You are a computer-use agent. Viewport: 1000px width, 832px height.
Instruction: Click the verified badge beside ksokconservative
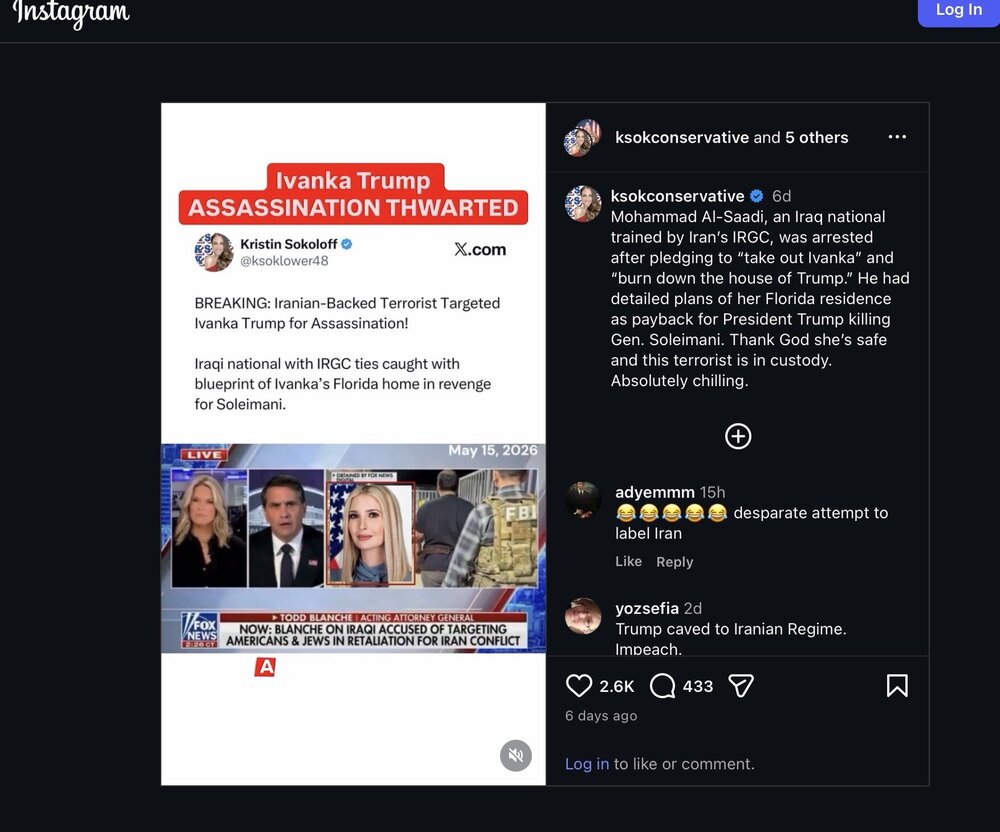757,196
